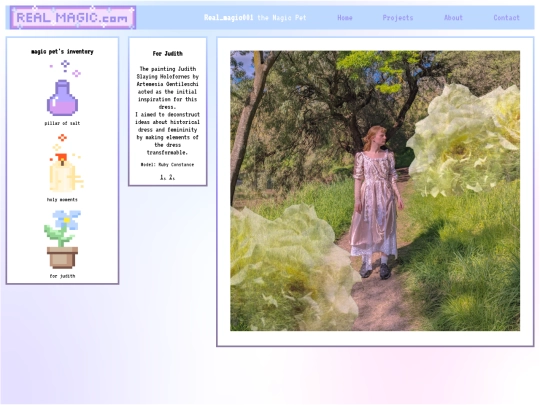Click the 'magic pet's inventory' heading
The width and height of the screenshot is (540, 405).
[x=62, y=52]
